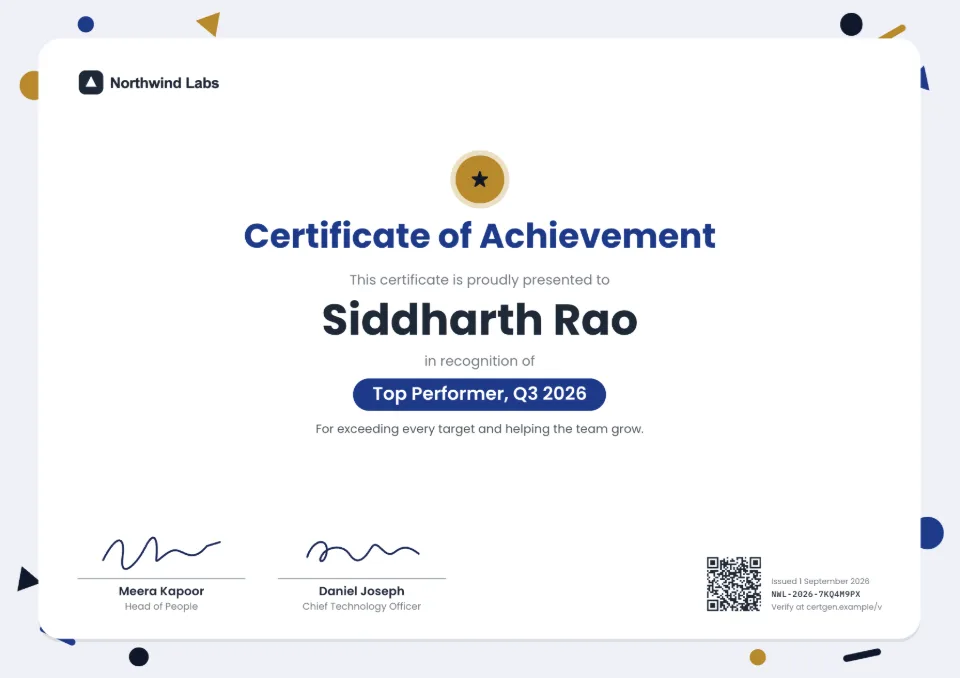This screenshot has height=678, width=960.
Task: Click Meera Kapoor's handwritten signature
Action: pyautogui.click(x=161, y=552)
